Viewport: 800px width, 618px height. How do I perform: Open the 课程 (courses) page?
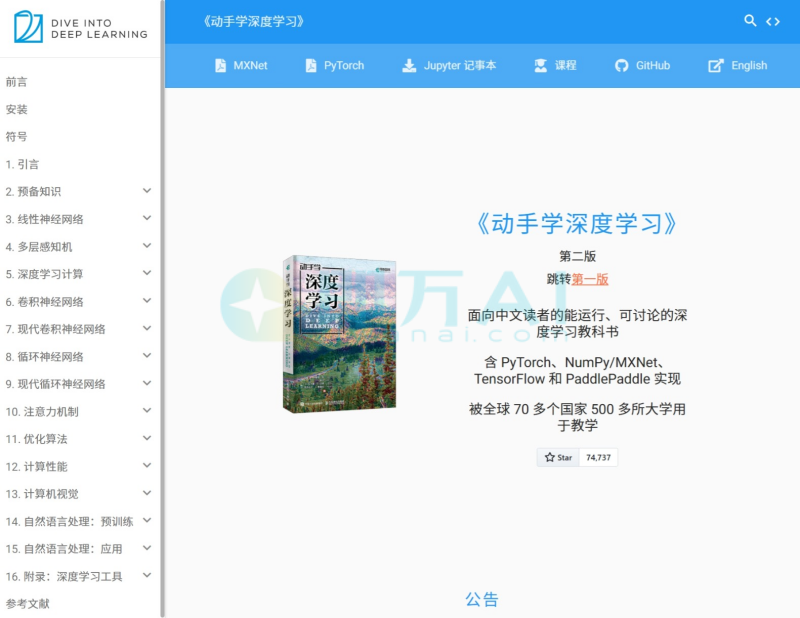[553, 65]
